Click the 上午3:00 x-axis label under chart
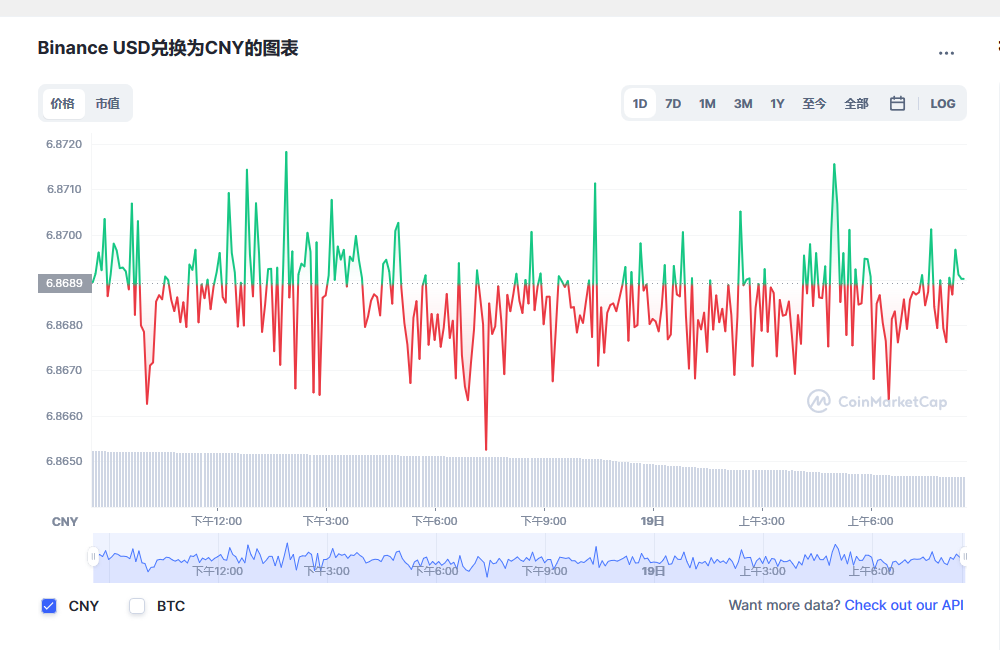 pos(761,521)
